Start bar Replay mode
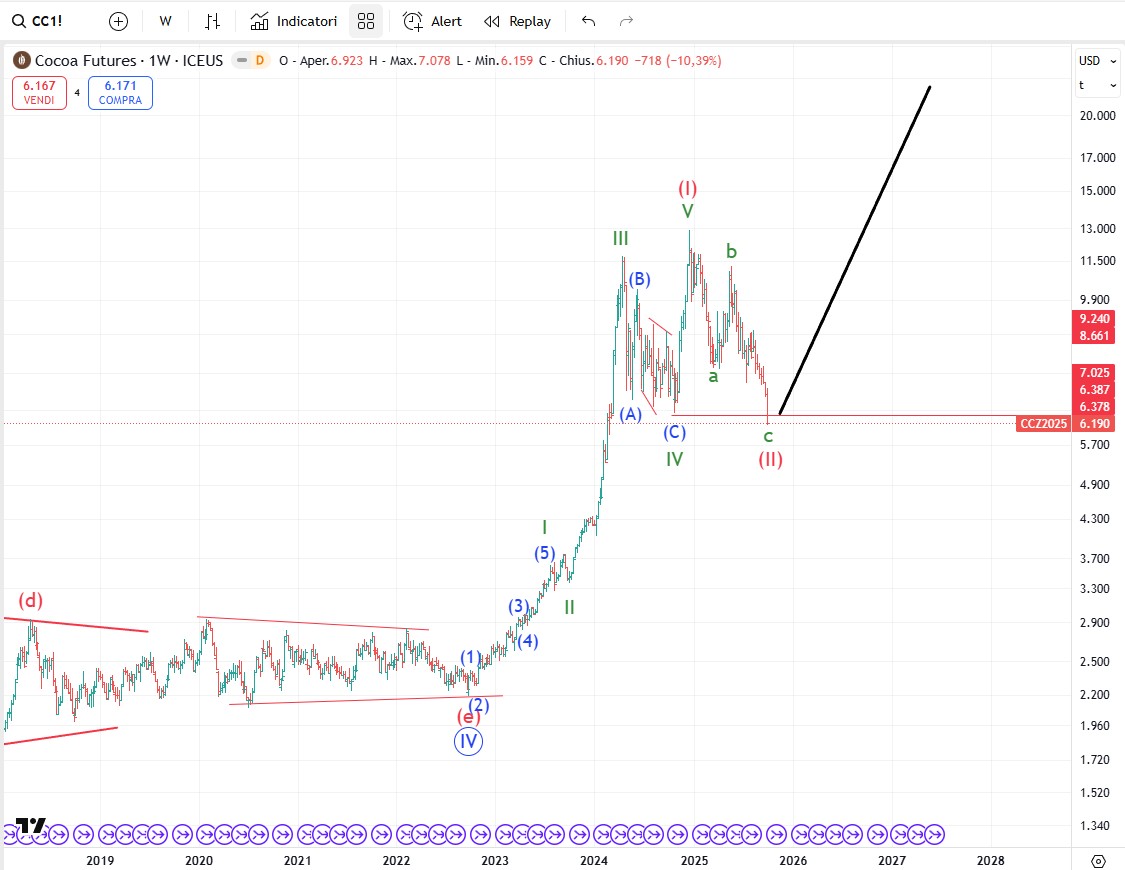1125x870 pixels. (x=517, y=21)
